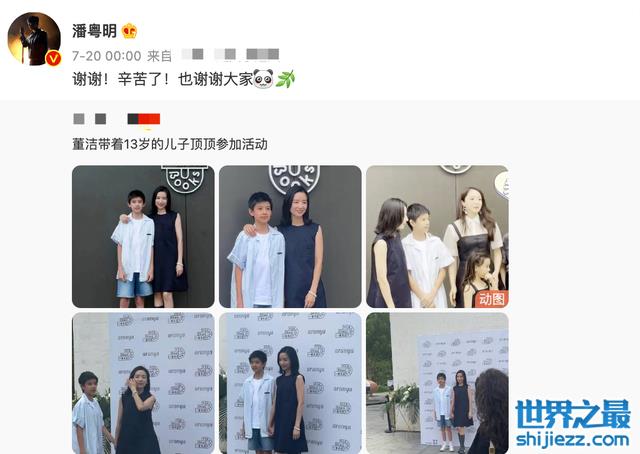This screenshot has height=454, width=640.
Task: Click the post text 谢谢！辛苦了！也谢谢大家
Action: 162,79
